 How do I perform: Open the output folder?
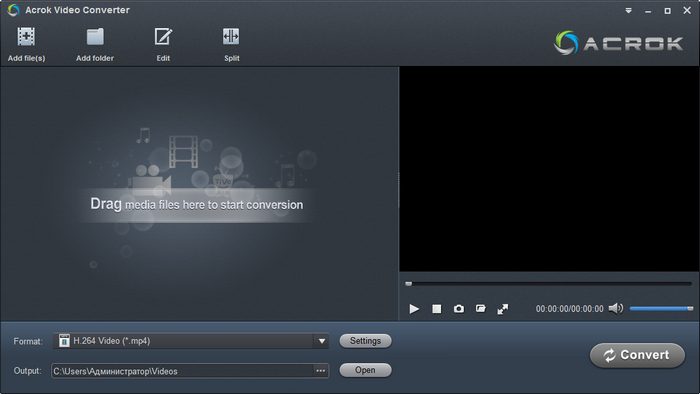365,370
